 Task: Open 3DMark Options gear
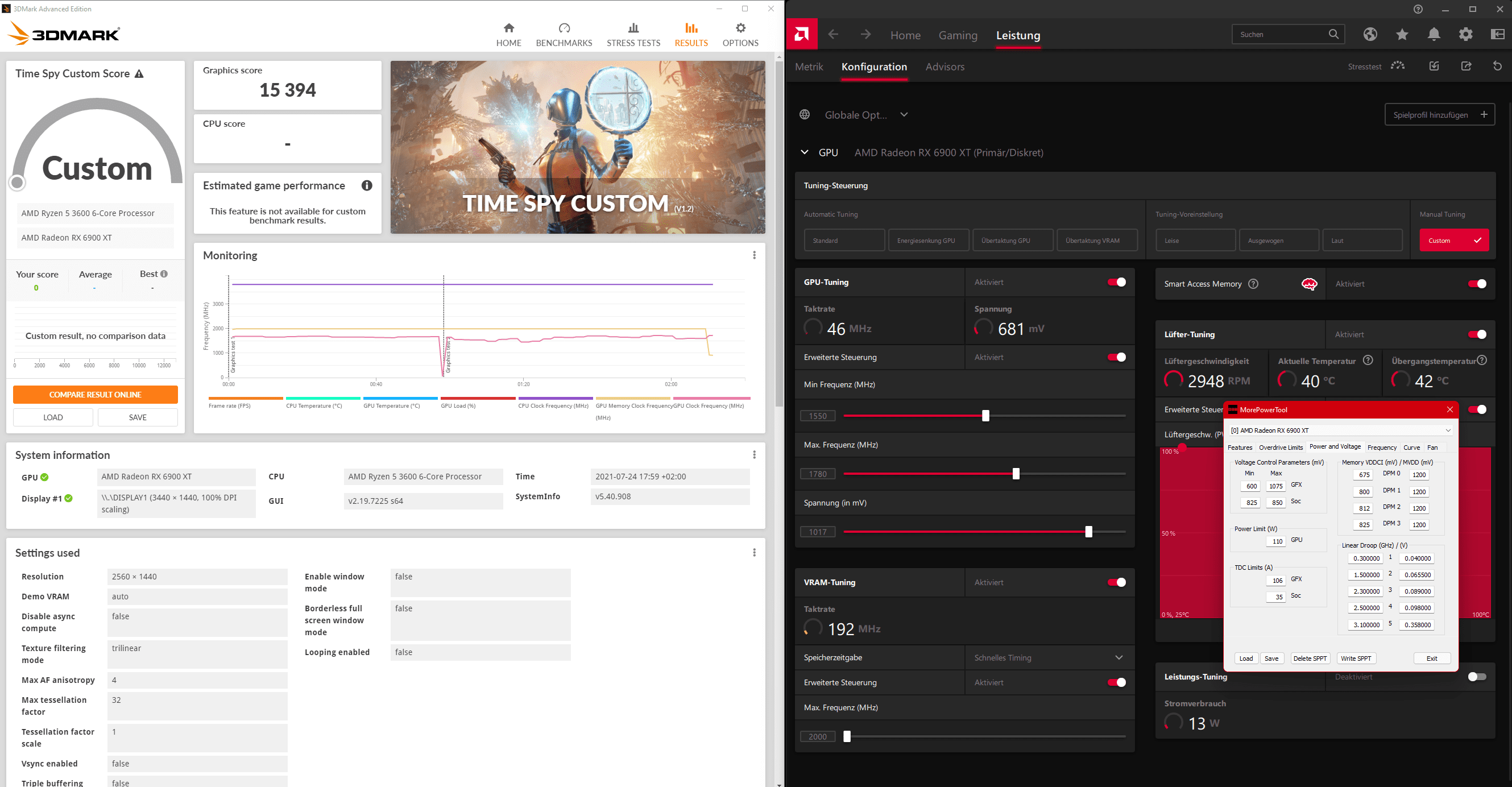[x=740, y=35]
